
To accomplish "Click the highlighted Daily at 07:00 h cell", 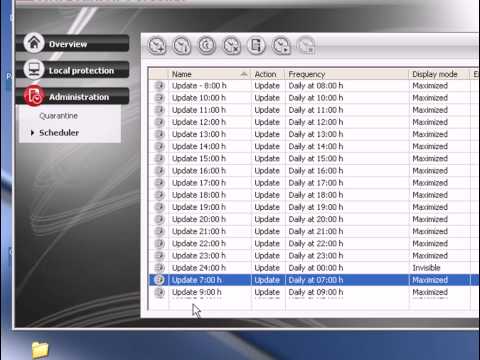I will point(316,280).
